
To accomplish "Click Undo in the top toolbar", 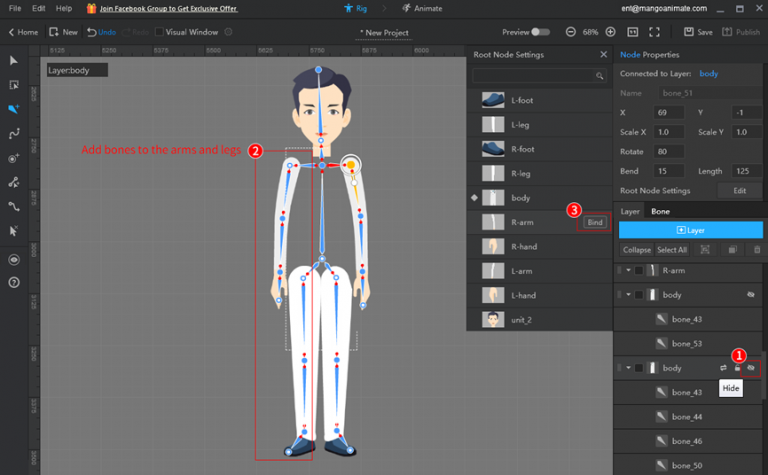I will (x=101, y=32).
